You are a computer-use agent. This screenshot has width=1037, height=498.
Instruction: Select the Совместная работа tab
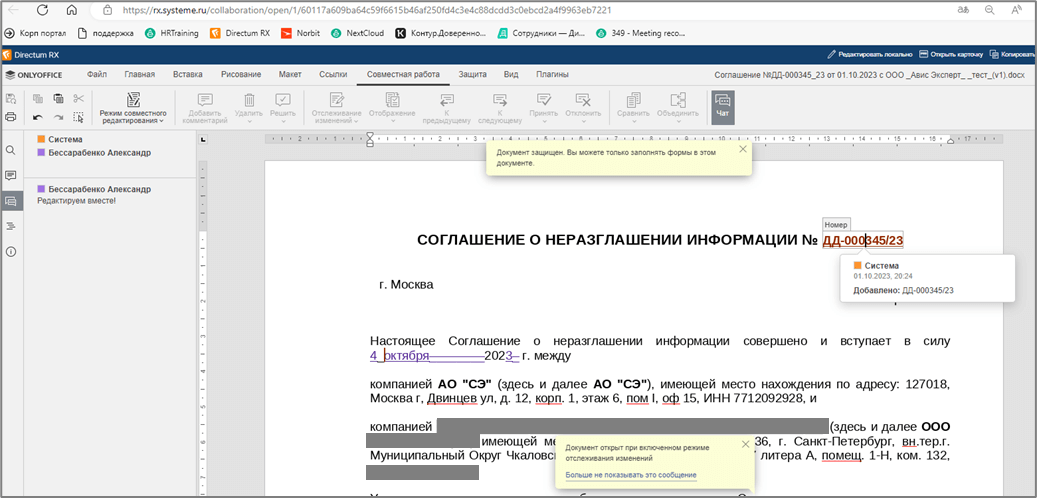coord(403,75)
